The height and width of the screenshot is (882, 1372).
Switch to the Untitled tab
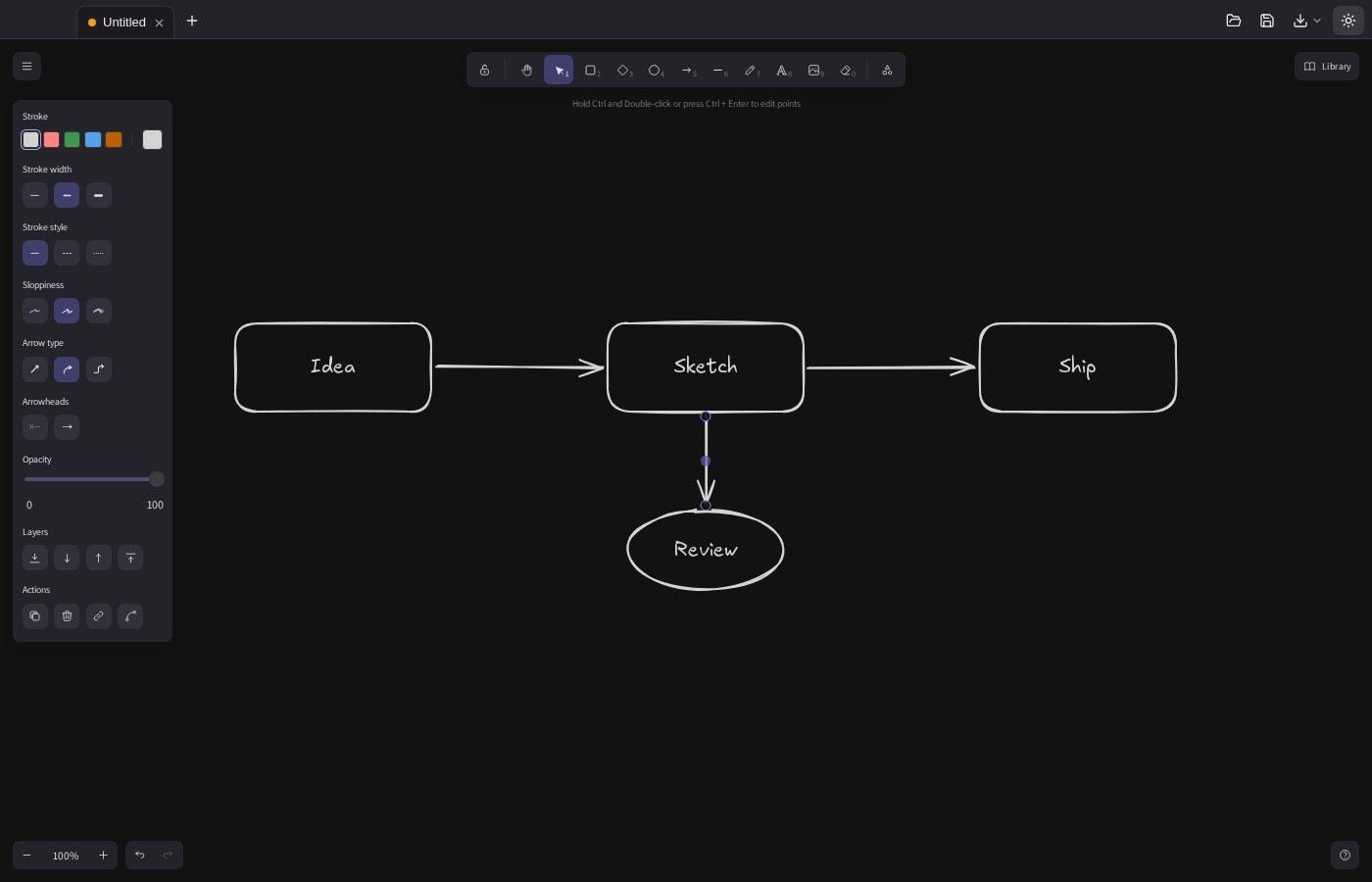(125, 22)
